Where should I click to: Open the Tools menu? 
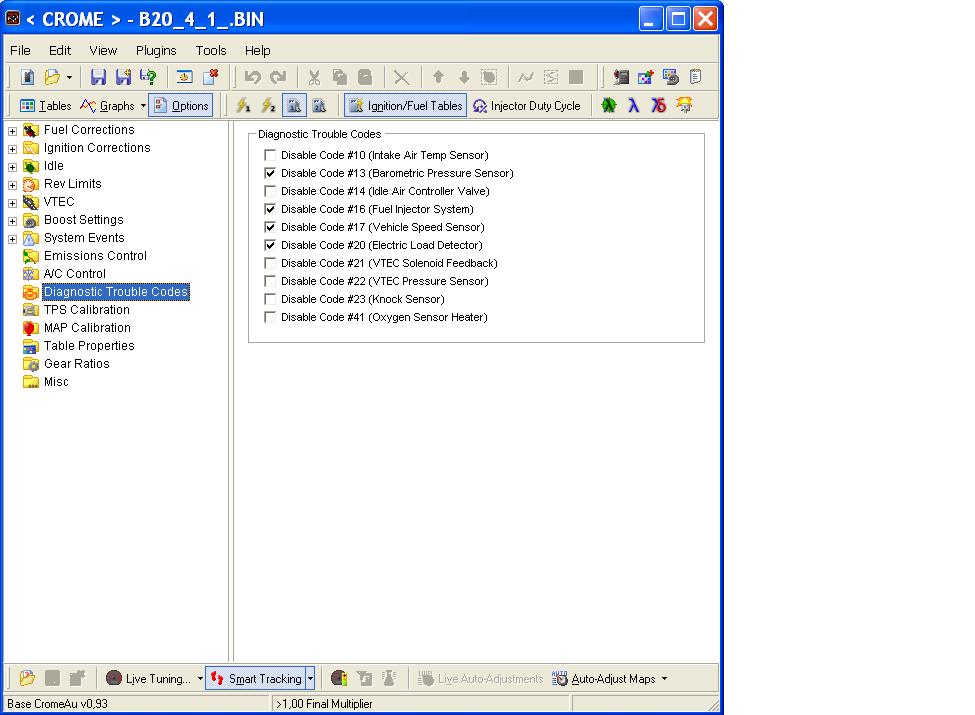click(211, 50)
